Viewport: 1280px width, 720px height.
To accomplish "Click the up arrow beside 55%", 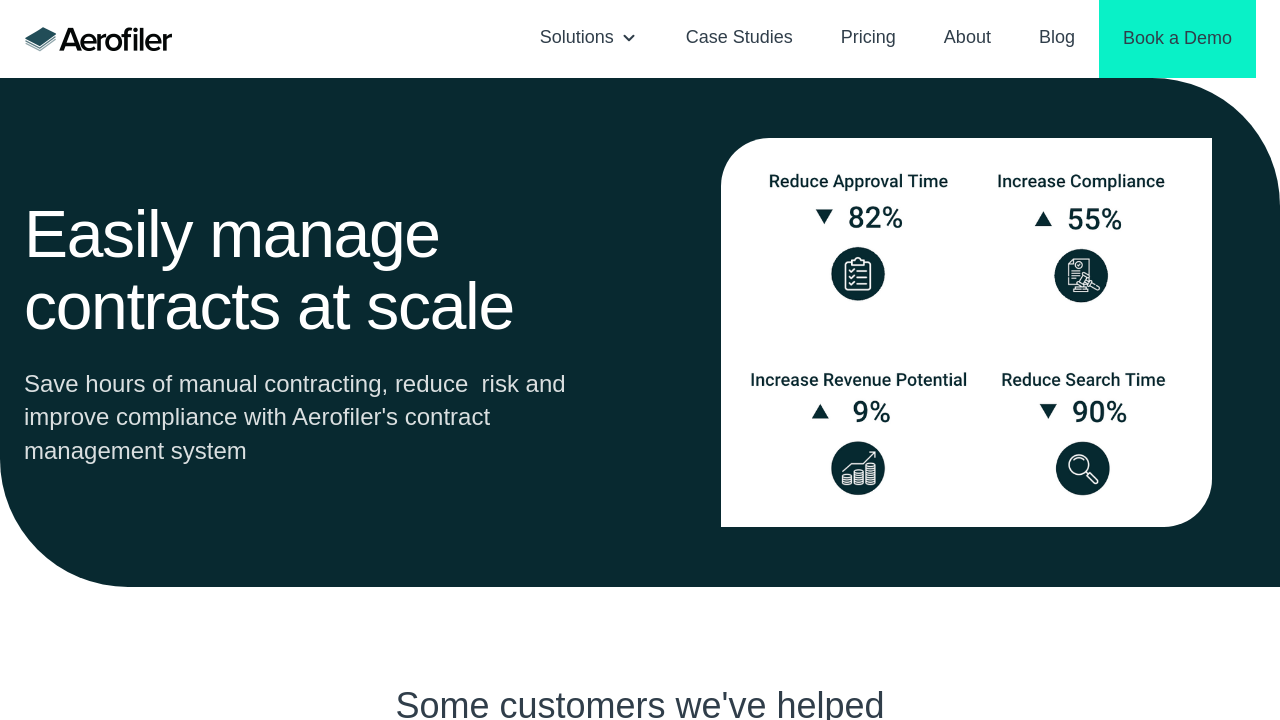I will 1043,219.
